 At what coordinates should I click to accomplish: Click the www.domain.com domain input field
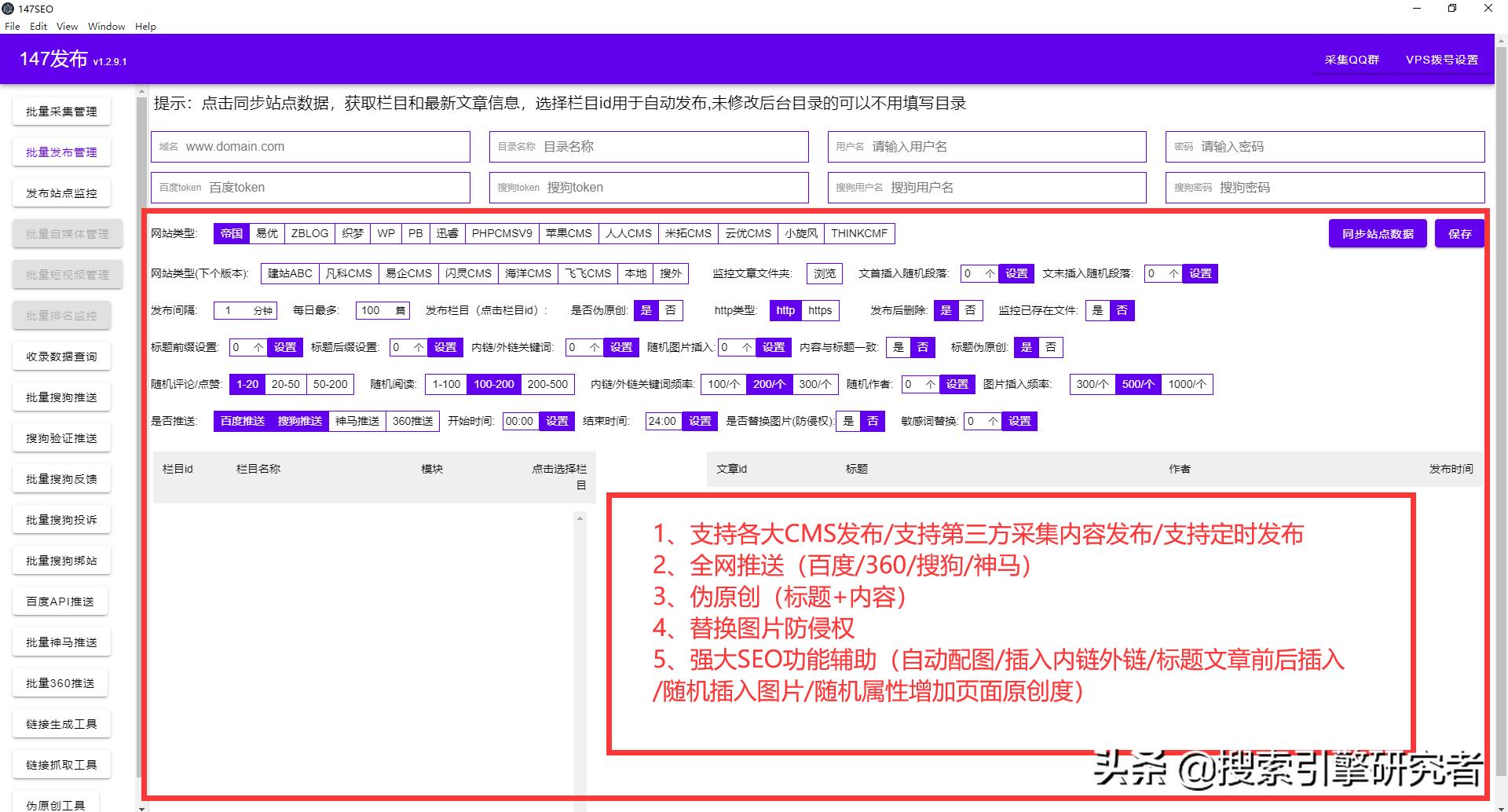pyautogui.click(x=310, y=146)
